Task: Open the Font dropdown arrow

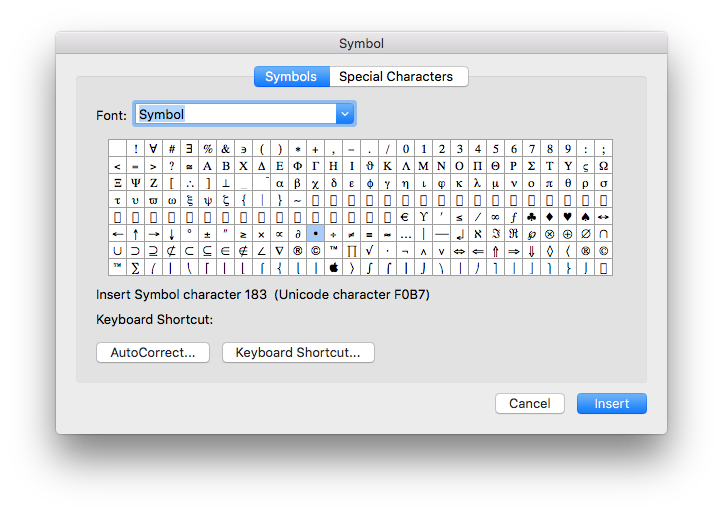Action: (345, 114)
